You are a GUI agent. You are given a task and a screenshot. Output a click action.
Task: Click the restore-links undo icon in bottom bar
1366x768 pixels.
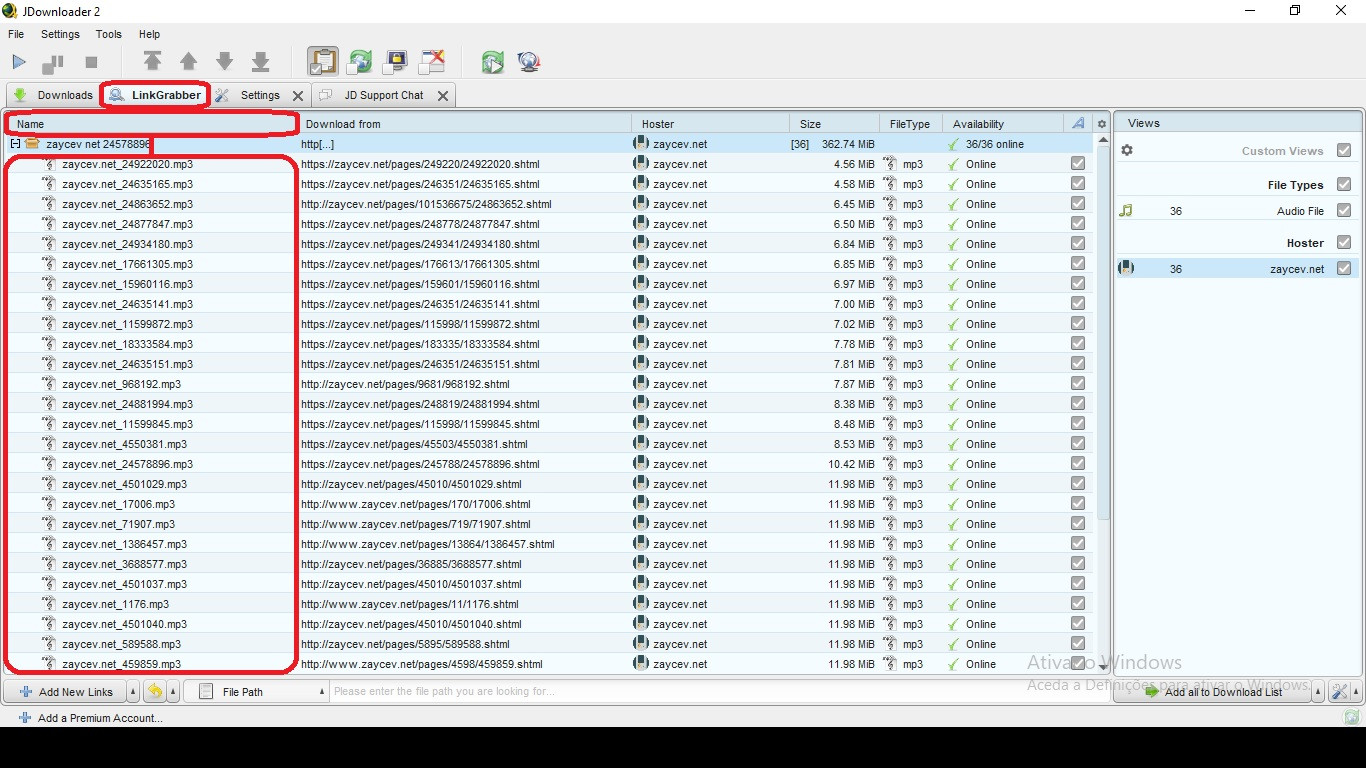155,691
